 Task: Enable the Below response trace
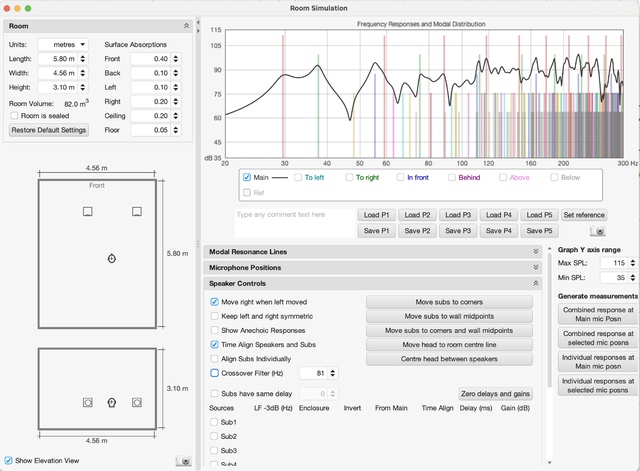(554, 177)
